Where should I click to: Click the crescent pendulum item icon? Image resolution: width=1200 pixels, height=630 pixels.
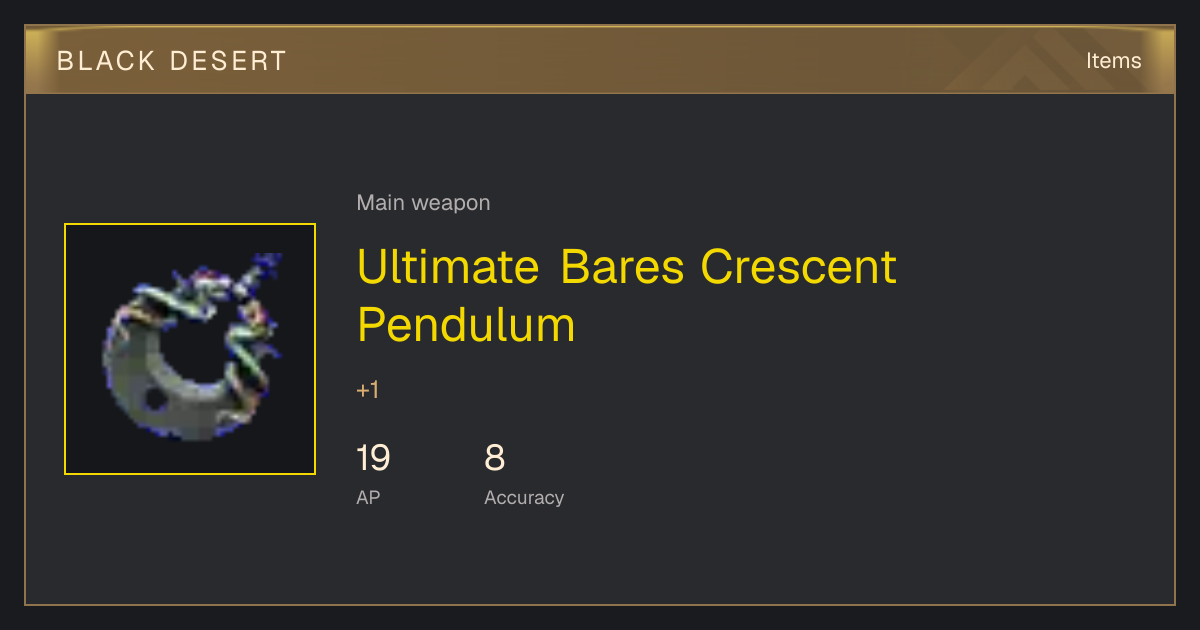(x=190, y=349)
